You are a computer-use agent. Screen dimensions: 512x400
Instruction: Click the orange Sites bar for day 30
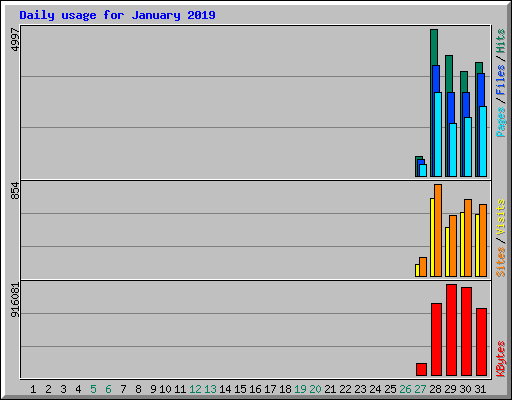[x=468, y=238]
